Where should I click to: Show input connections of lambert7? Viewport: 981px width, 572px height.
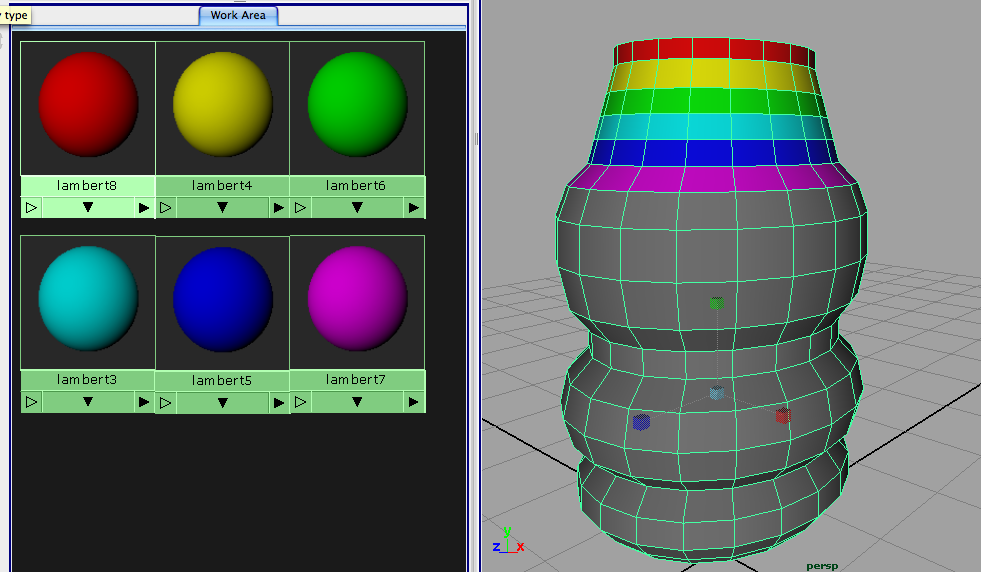pyautogui.click(x=300, y=402)
